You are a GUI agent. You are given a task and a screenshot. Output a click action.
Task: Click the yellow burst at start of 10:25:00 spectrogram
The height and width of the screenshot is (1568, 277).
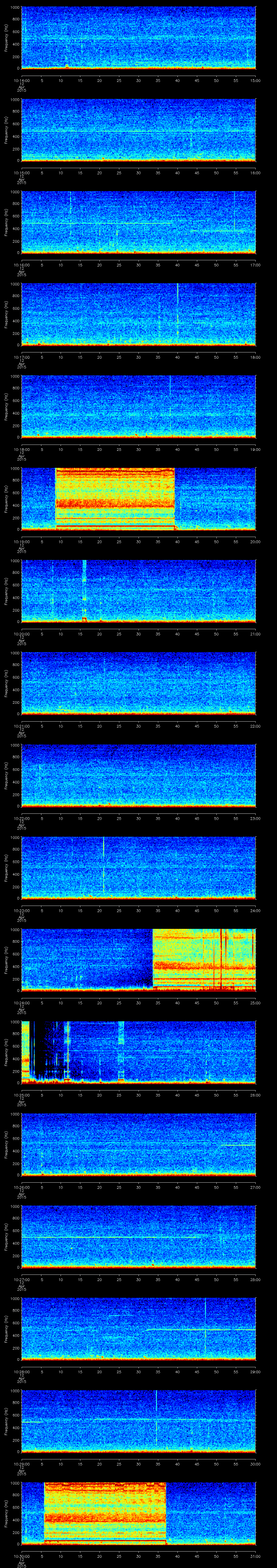click(26, 1052)
